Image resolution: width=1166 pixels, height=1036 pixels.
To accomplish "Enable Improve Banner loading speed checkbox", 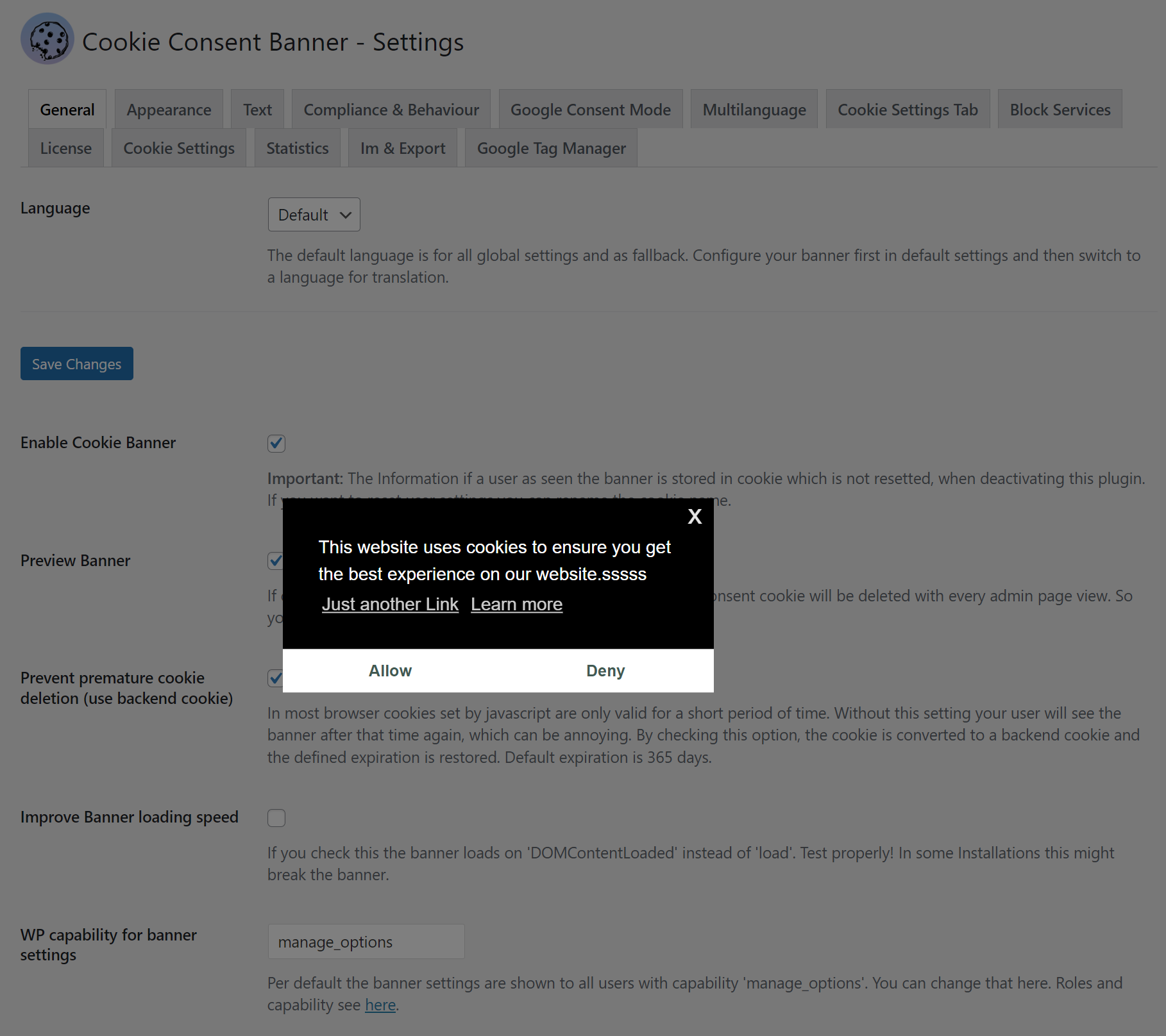I will pos(276,818).
